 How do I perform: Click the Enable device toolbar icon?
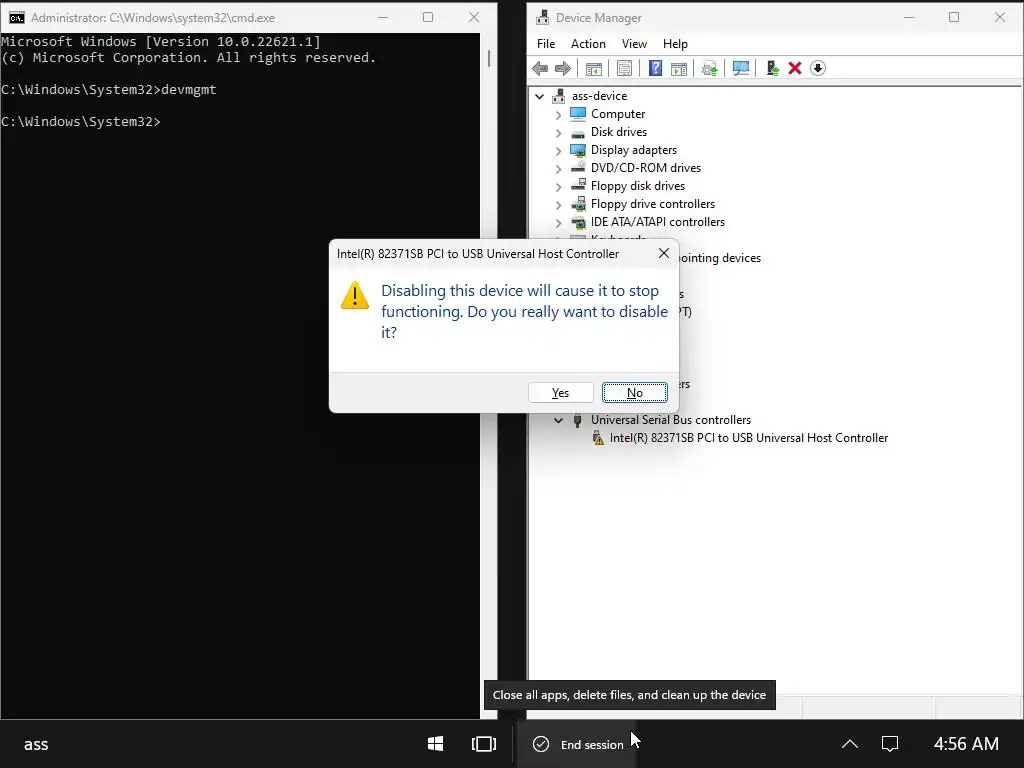click(772, 68)
